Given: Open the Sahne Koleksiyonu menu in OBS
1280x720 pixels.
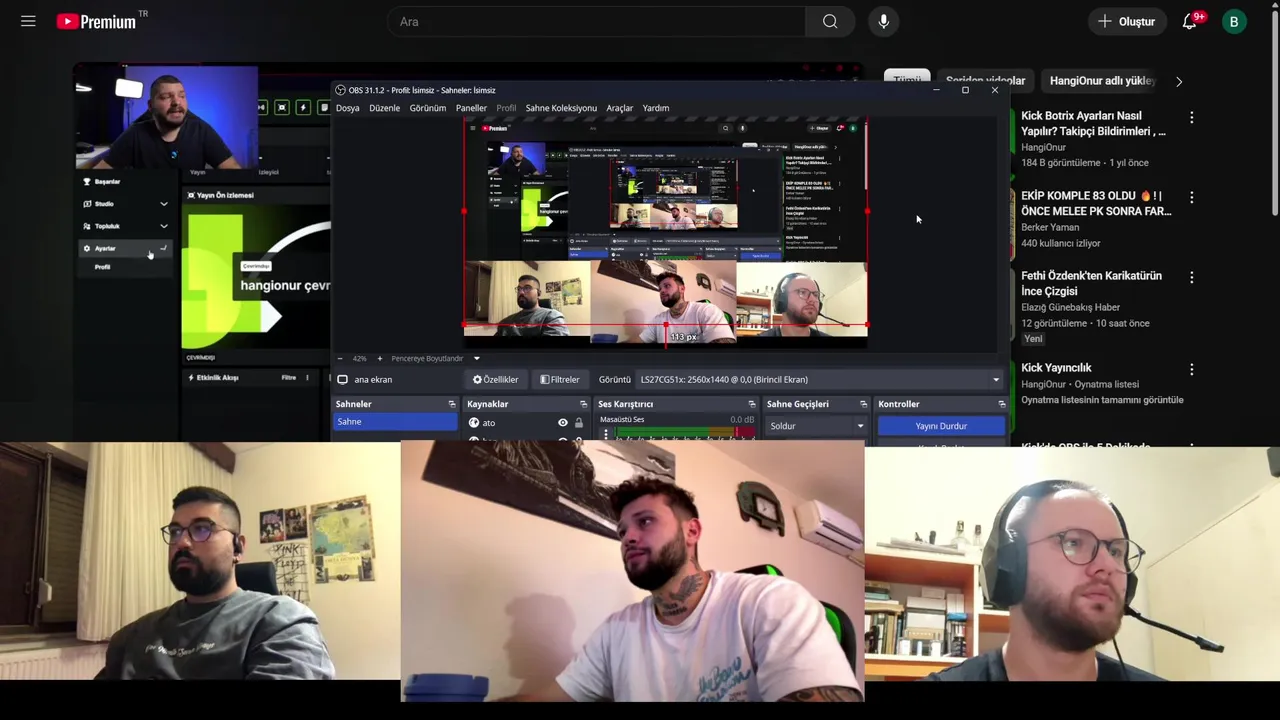Looking at the screenshot, I should (x=561, y=108).
